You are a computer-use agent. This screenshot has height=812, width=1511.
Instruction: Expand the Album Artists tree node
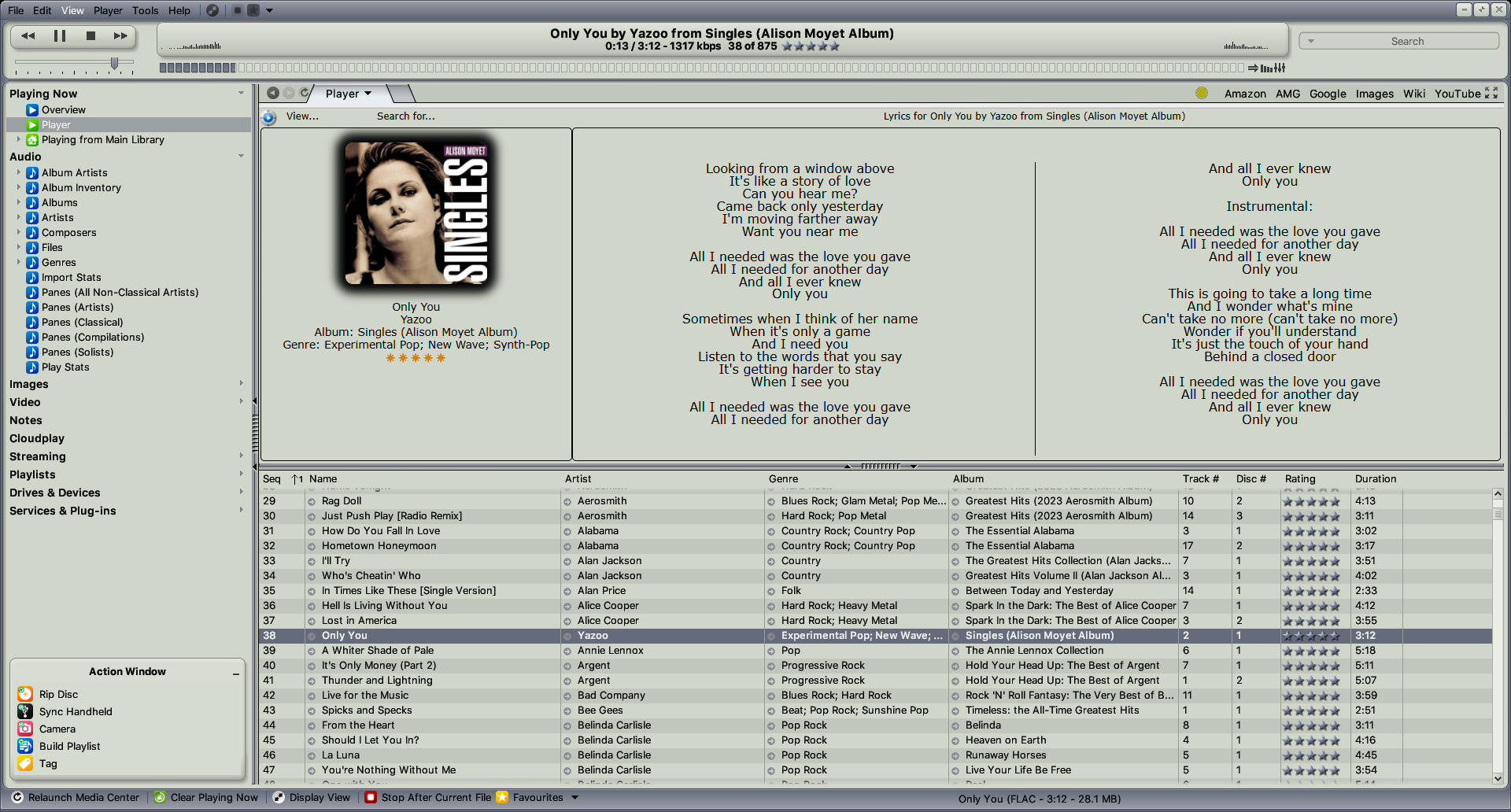pyautogui.click(x=19, y=172)
